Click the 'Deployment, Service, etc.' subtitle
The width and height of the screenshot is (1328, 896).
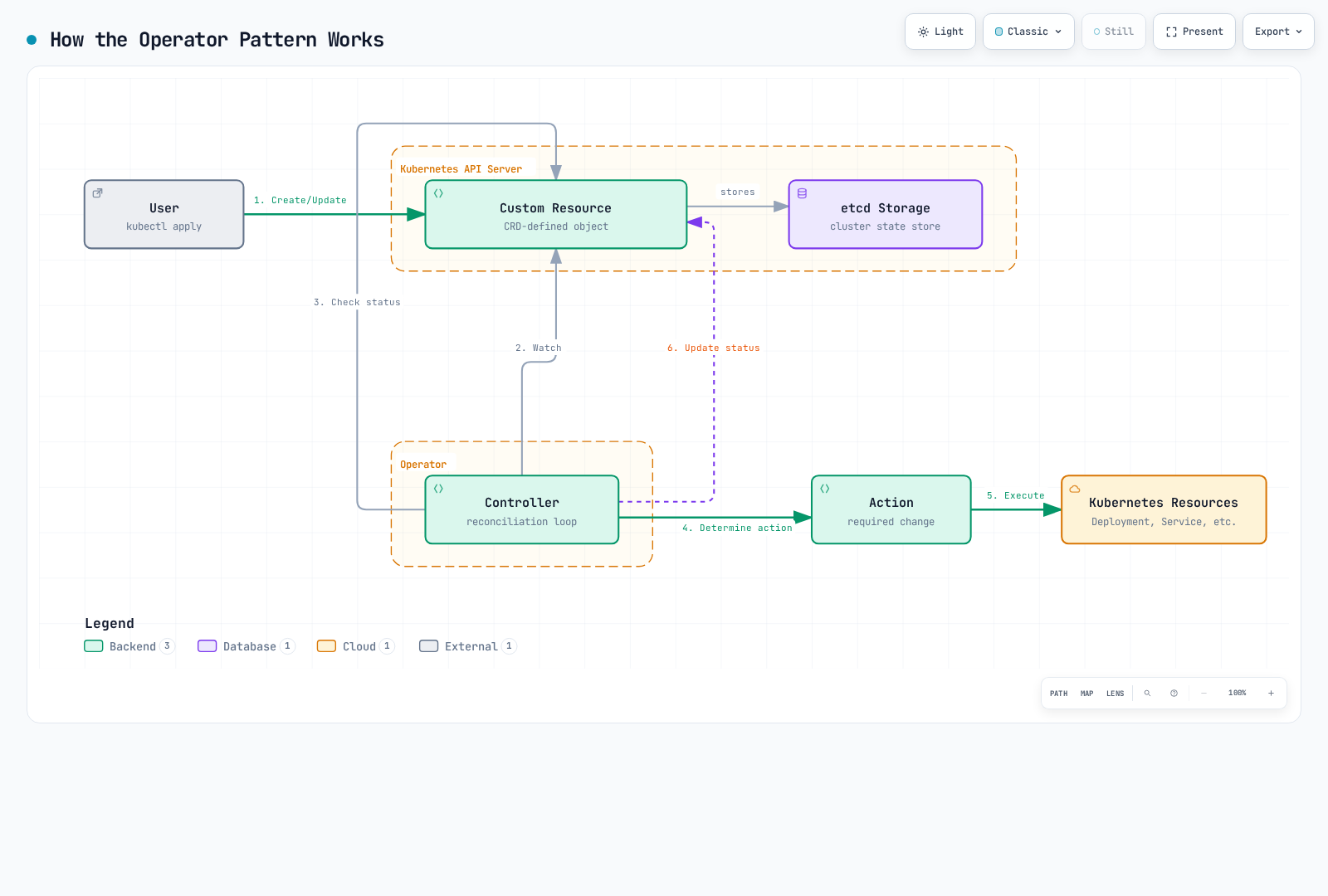(x=1164, y=522)
